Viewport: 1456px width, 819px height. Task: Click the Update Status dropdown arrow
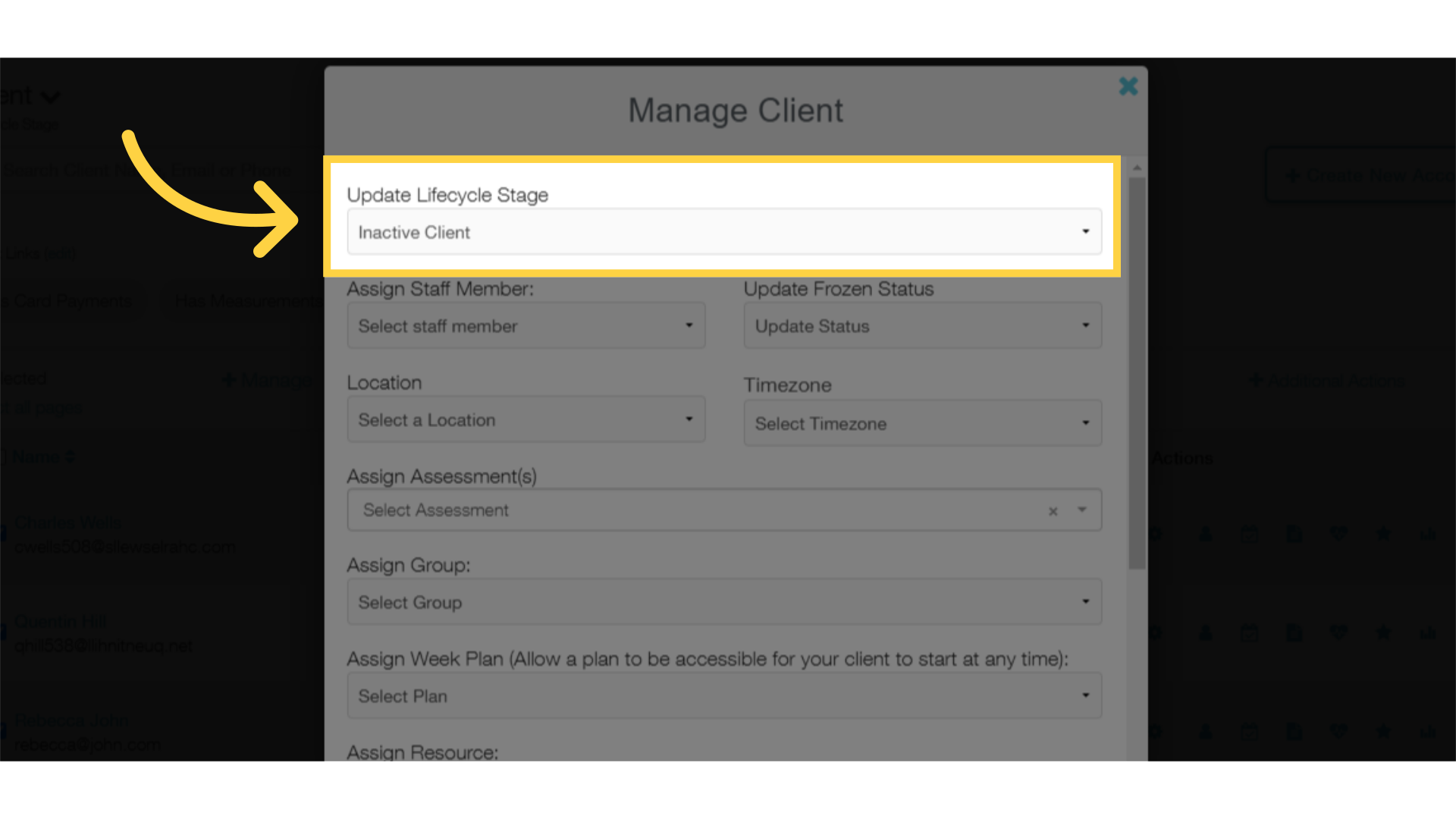[x=1085, y=325]
